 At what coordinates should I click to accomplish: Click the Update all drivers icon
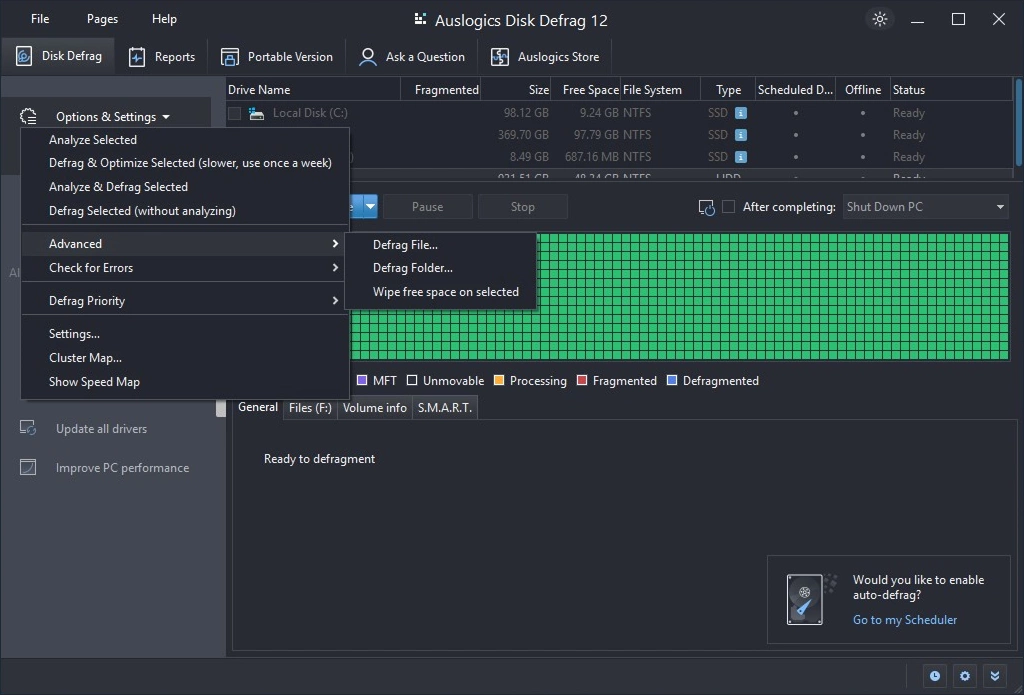[x=28, y=429]
